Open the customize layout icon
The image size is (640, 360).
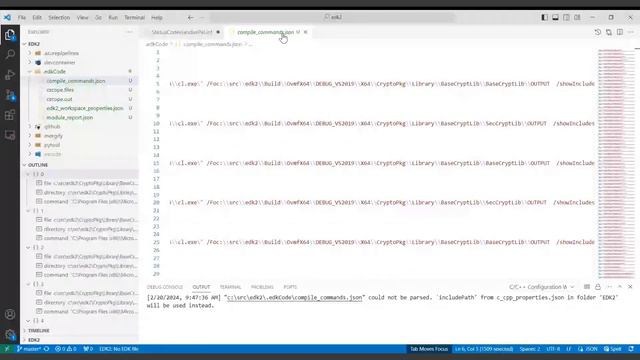[577, 18]
